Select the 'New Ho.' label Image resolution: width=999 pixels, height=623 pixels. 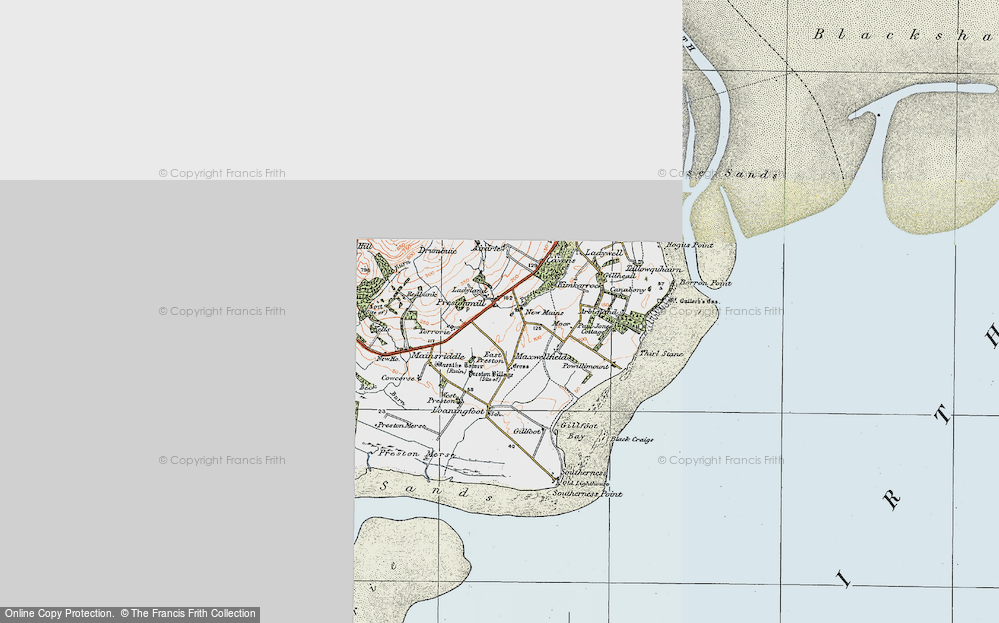387,359
